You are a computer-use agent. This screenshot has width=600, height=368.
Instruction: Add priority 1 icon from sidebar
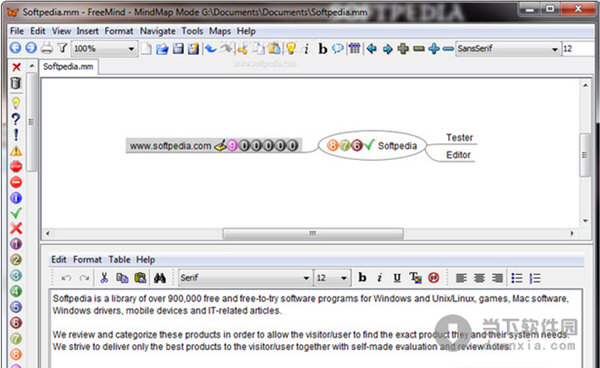click(16, 244)
